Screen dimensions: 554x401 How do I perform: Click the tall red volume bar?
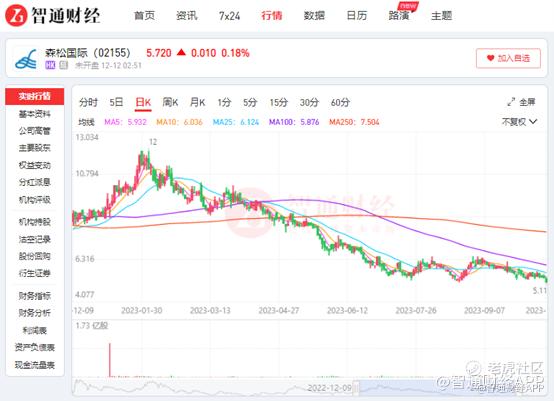[x=110, y=360]
